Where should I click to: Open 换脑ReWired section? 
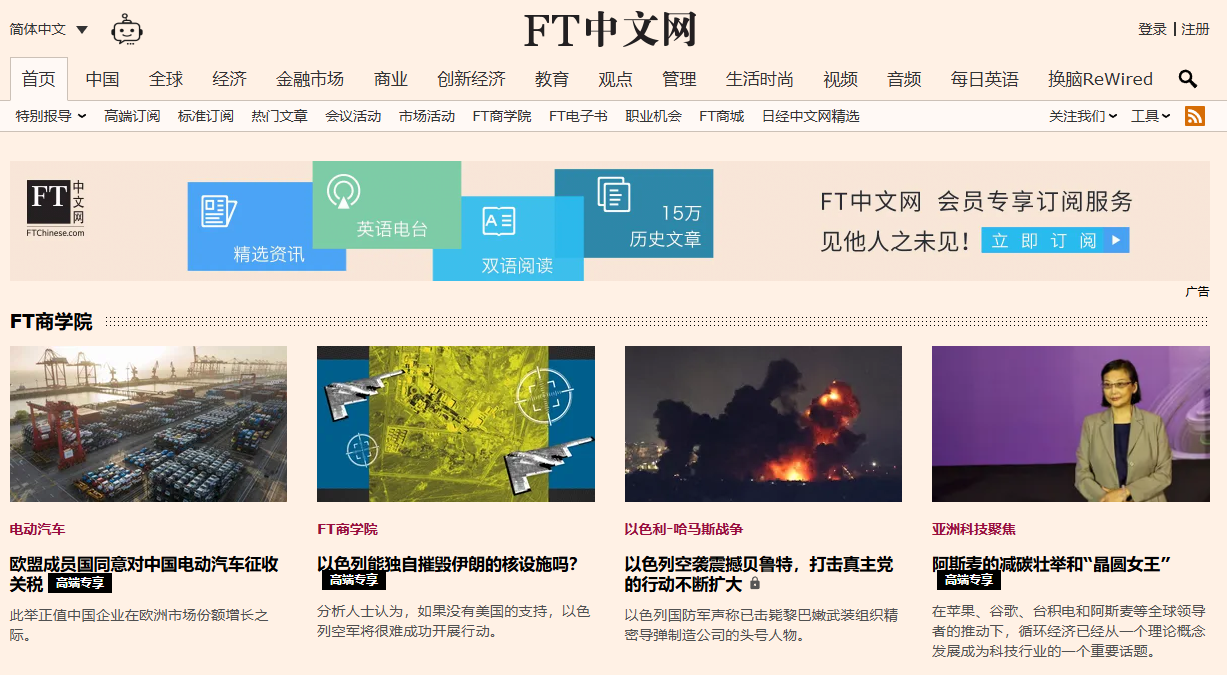tap(1100, 79)
